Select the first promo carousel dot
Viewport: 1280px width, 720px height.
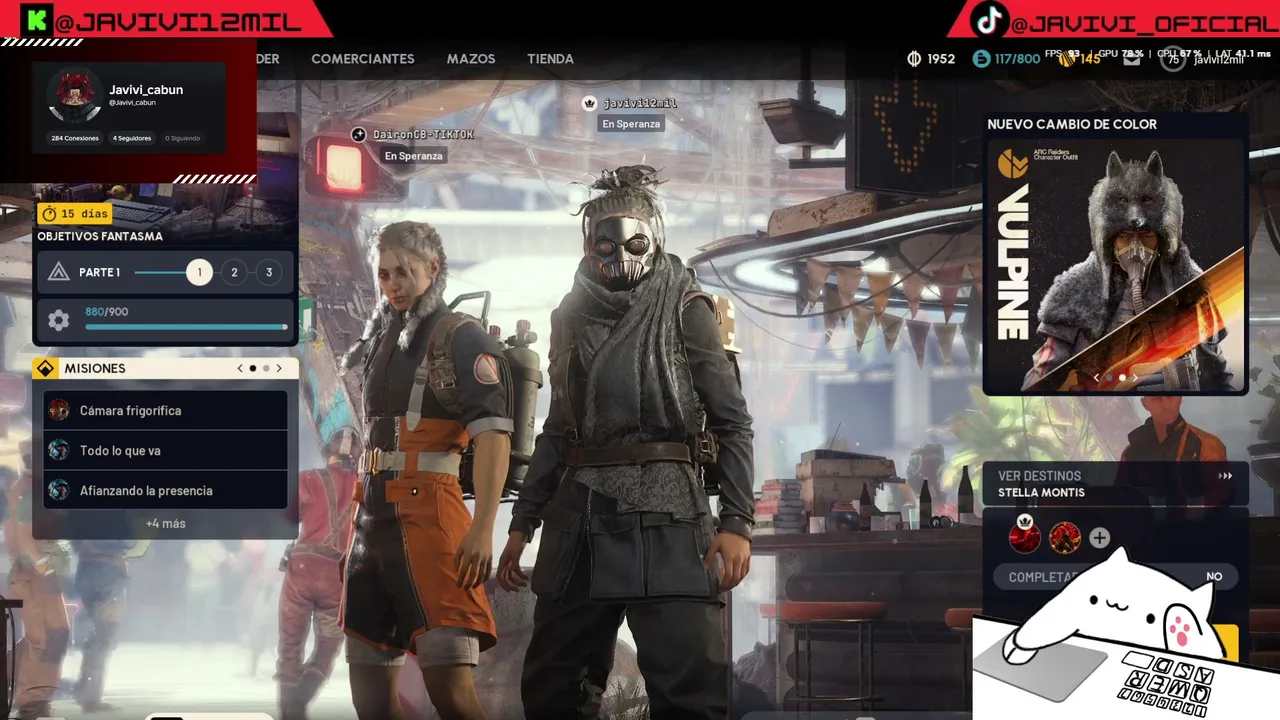click(x=1109, y=378)
